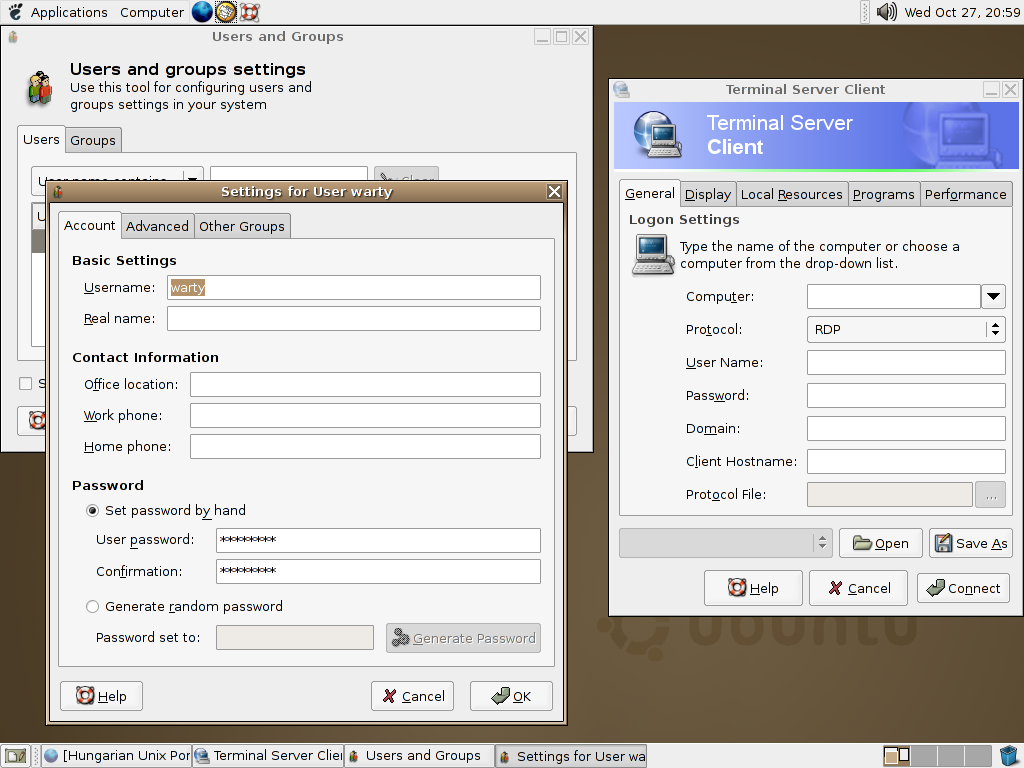
Task: Switch to Users and Groups taskbar button
Action: (419, 756)
